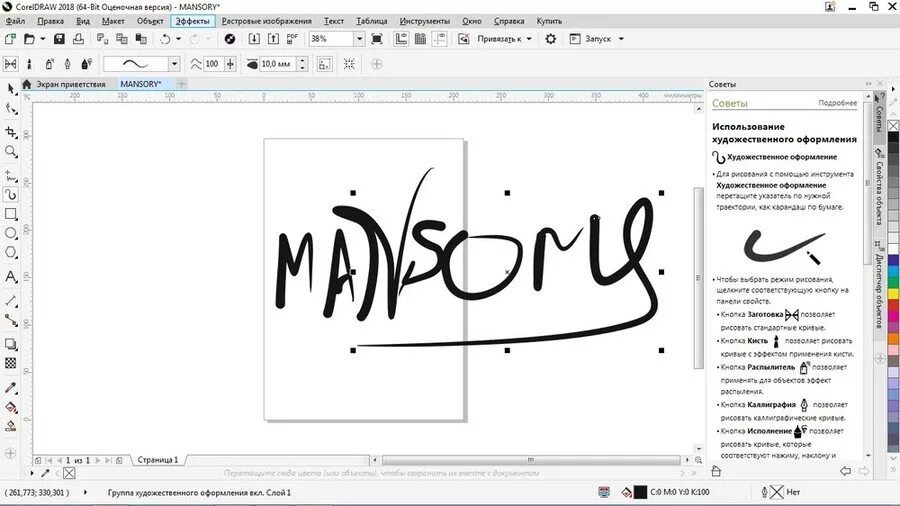Select the Text tool
This screenshot has width=900, height=506.
tap(10, 277)
